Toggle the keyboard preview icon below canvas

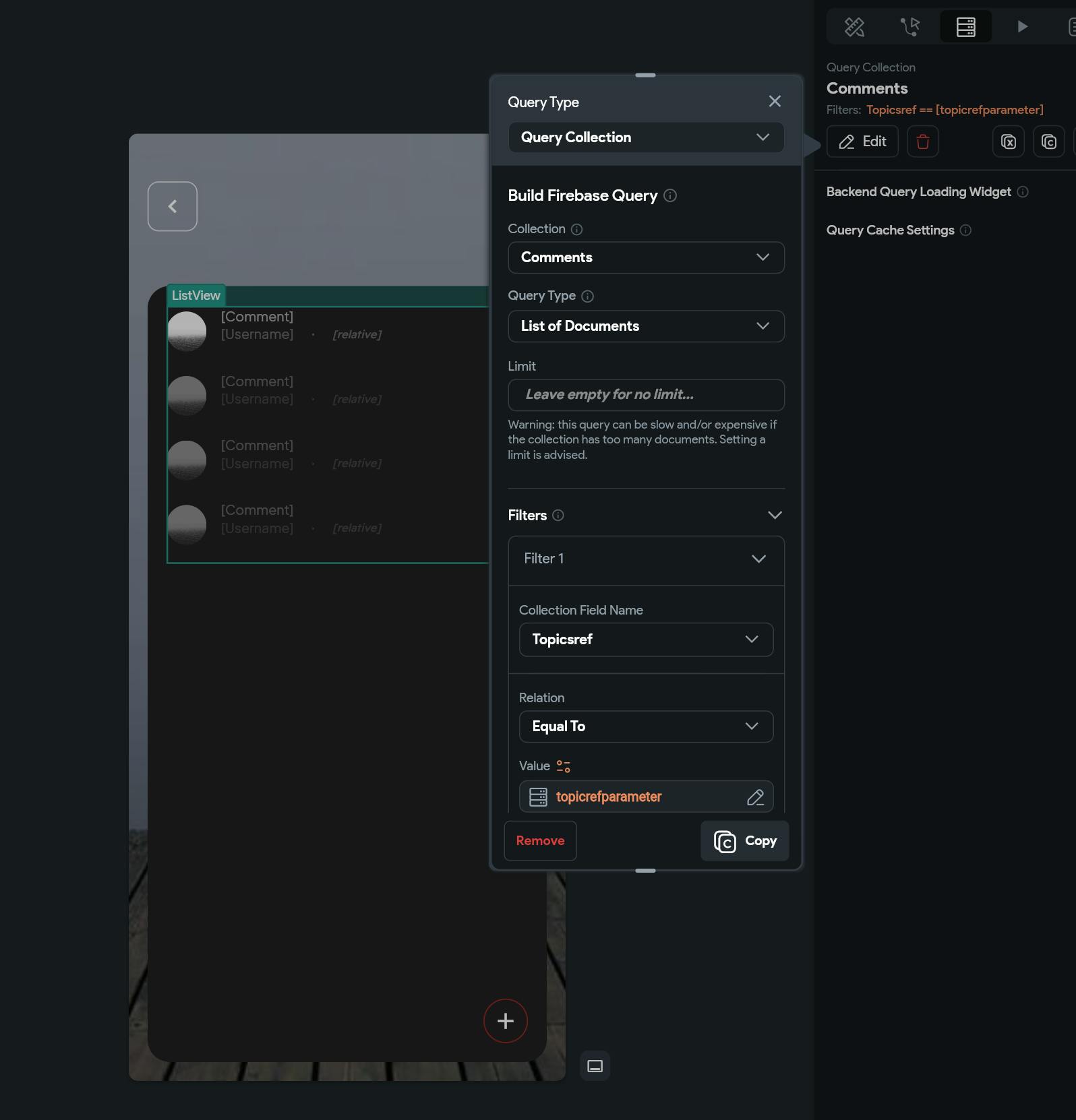[x=595, y=1066]
